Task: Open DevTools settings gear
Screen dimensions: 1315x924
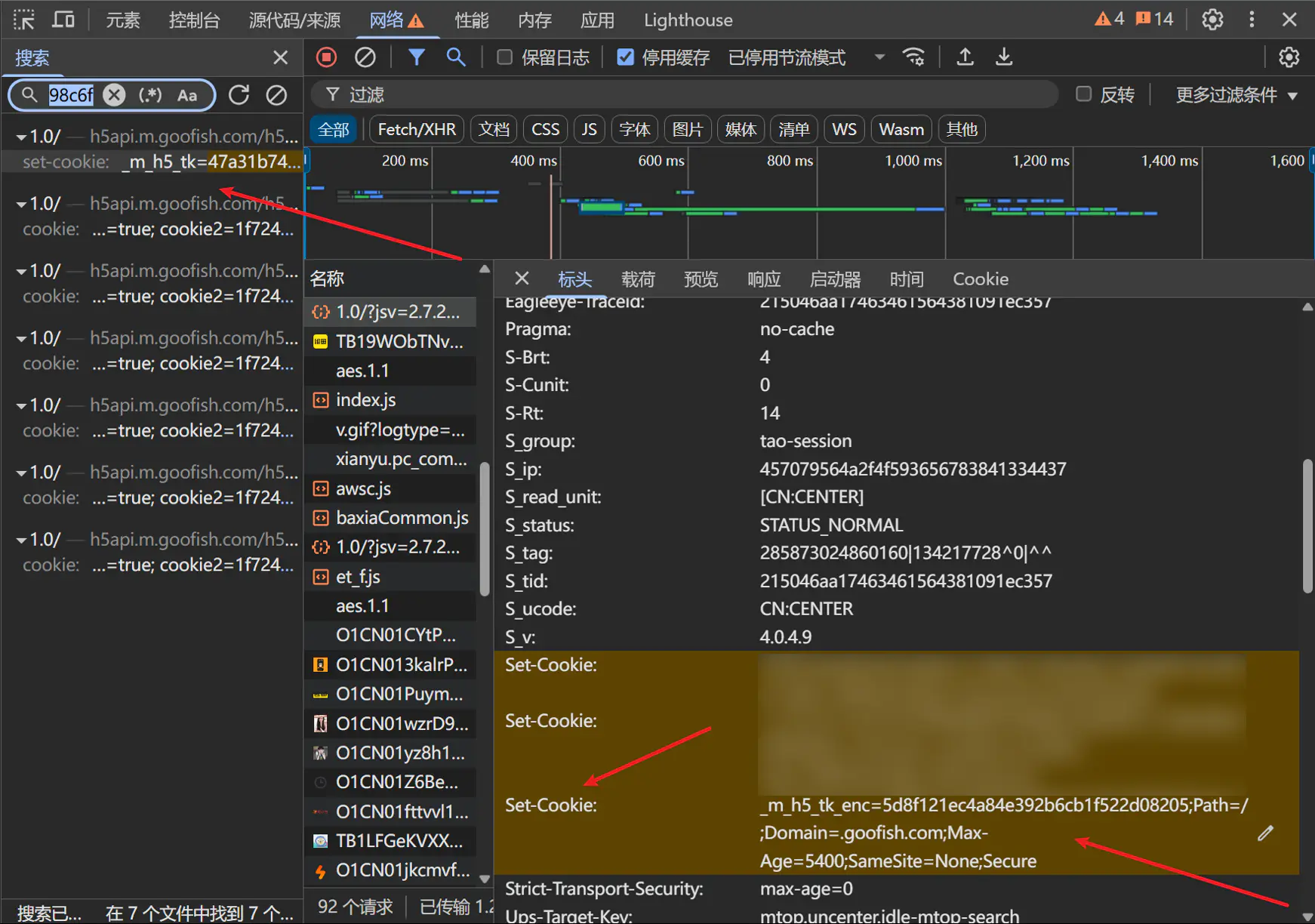Action: (x=1212, y=20)
